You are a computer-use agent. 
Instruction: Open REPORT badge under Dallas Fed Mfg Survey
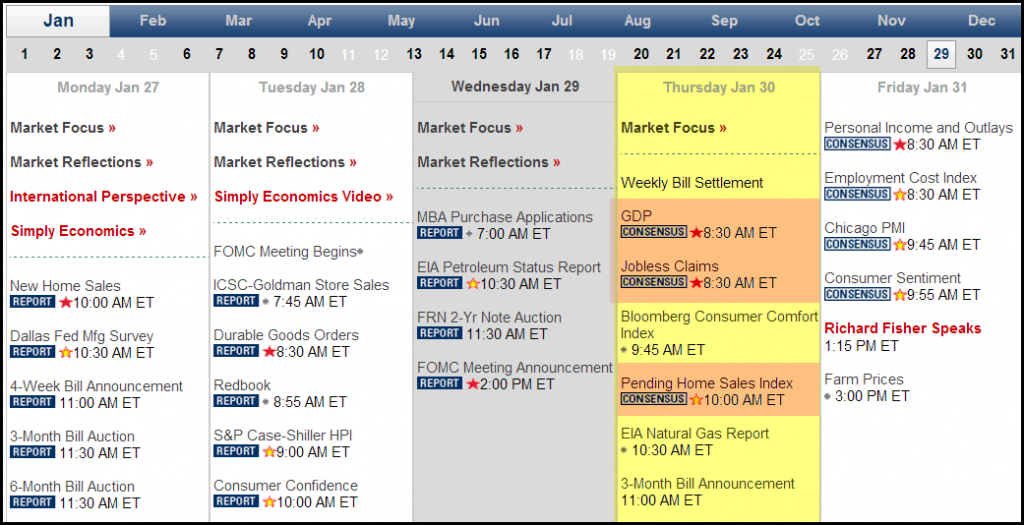coord(33,352)
